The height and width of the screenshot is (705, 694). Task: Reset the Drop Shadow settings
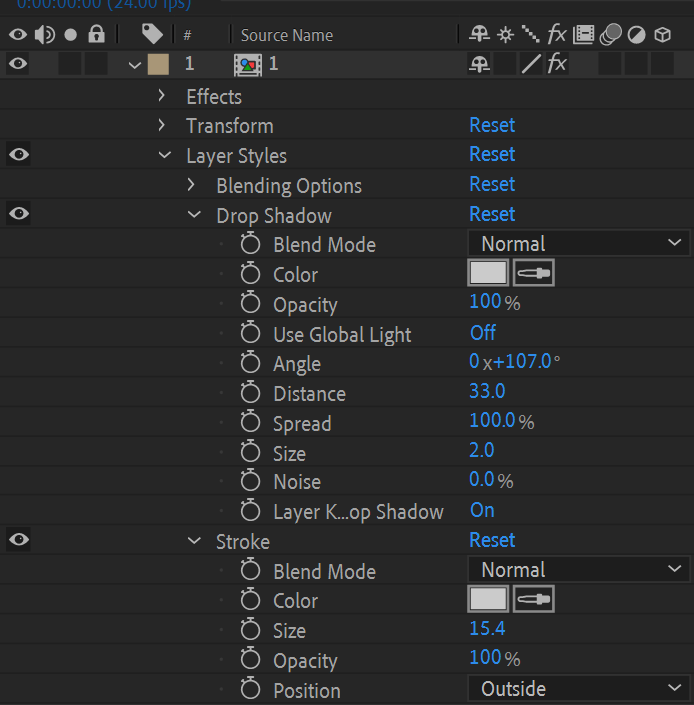(492, 214)
